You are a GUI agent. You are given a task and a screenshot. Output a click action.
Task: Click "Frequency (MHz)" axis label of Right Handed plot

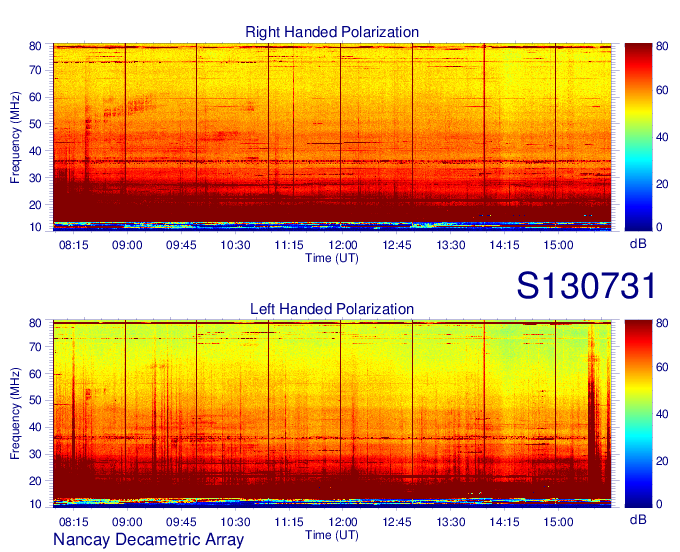(x=15, y=137)
